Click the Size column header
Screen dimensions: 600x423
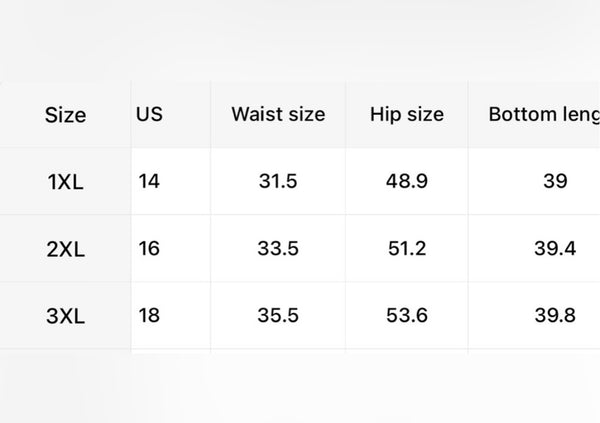click(65, 115)
